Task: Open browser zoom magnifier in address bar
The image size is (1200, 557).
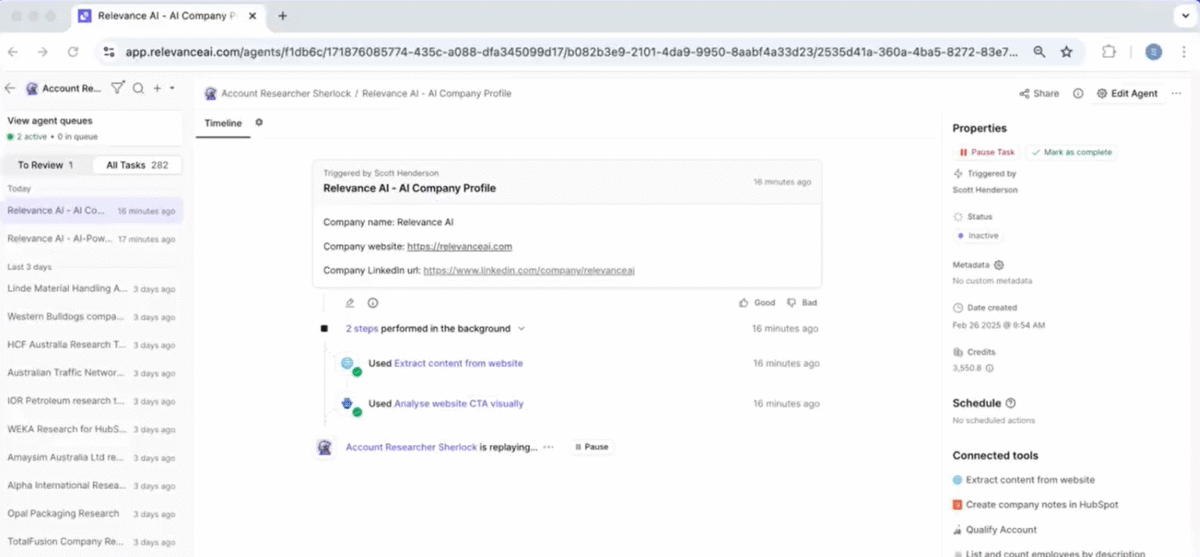Action: pyautogui.click(x=1040, y=52)
